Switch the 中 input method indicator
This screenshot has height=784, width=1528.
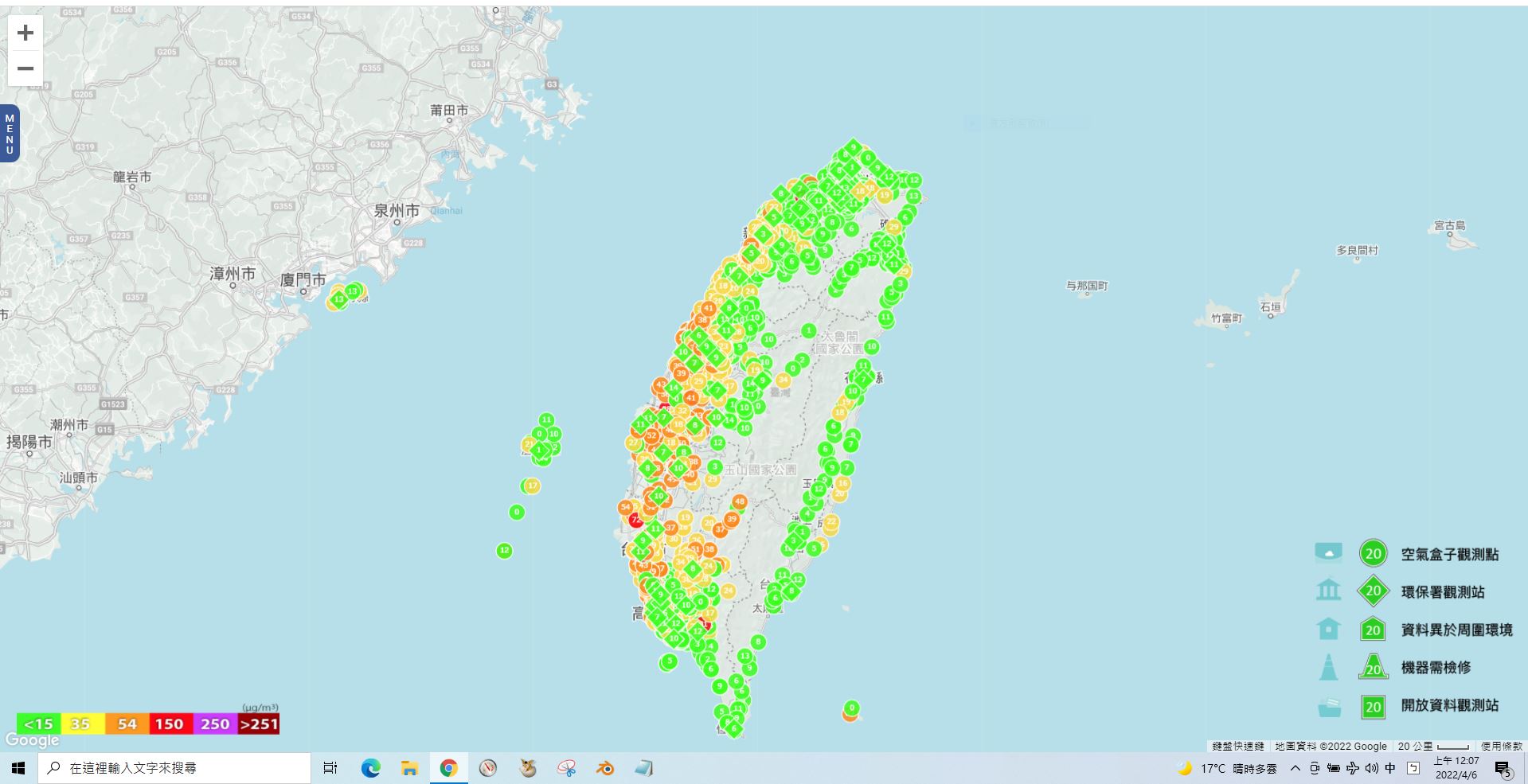[x=1390, y=768]
